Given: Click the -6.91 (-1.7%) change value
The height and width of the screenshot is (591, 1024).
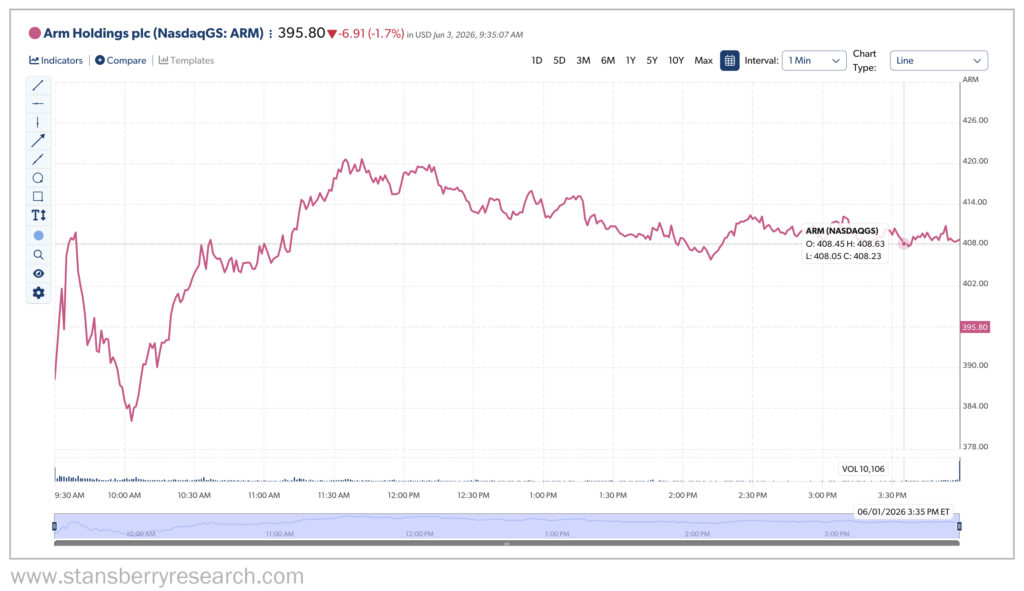Looking at the screenshot, I should (x=371, y=34).
